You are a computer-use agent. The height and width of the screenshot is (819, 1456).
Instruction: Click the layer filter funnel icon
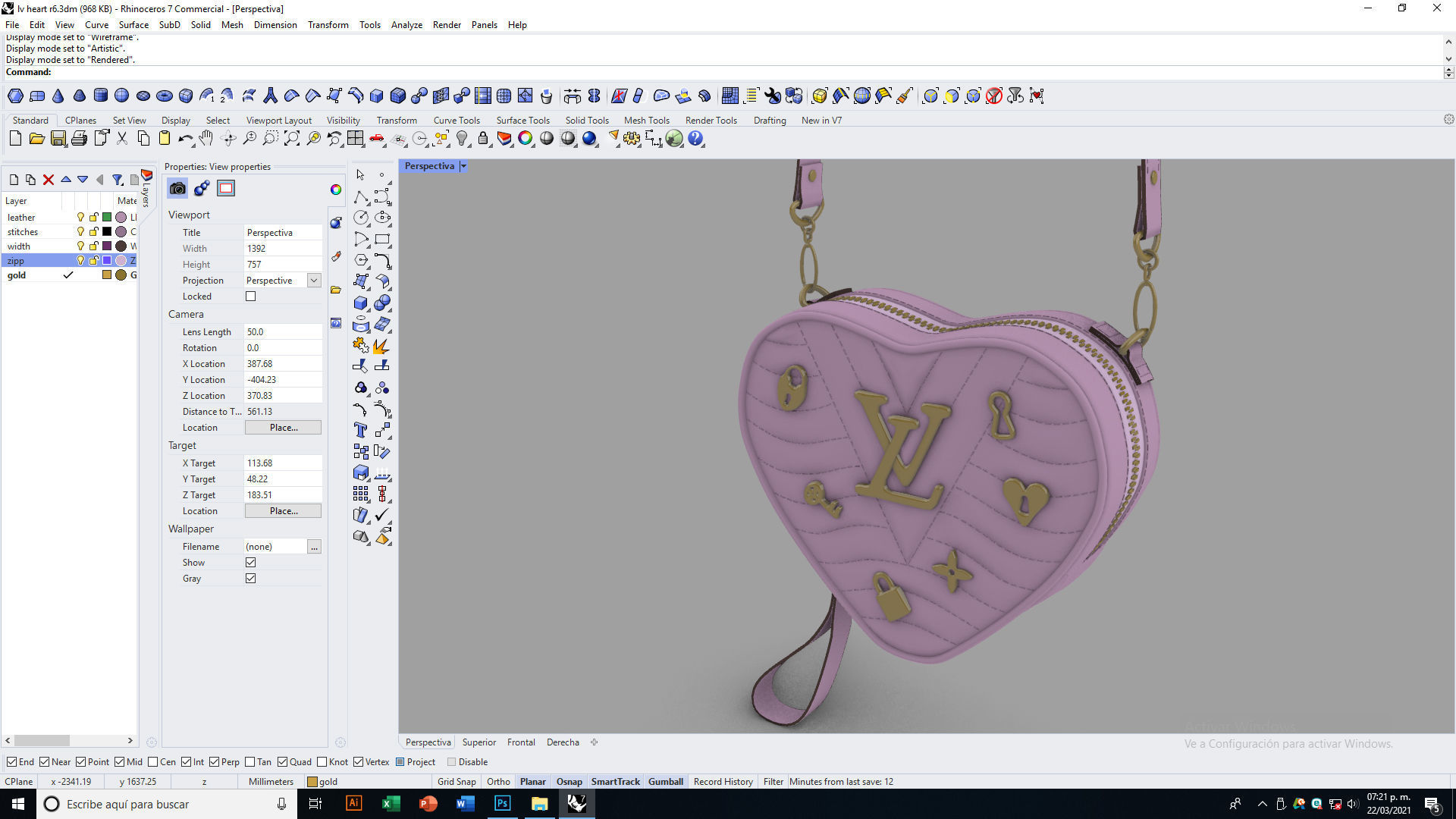pos(118,180)
